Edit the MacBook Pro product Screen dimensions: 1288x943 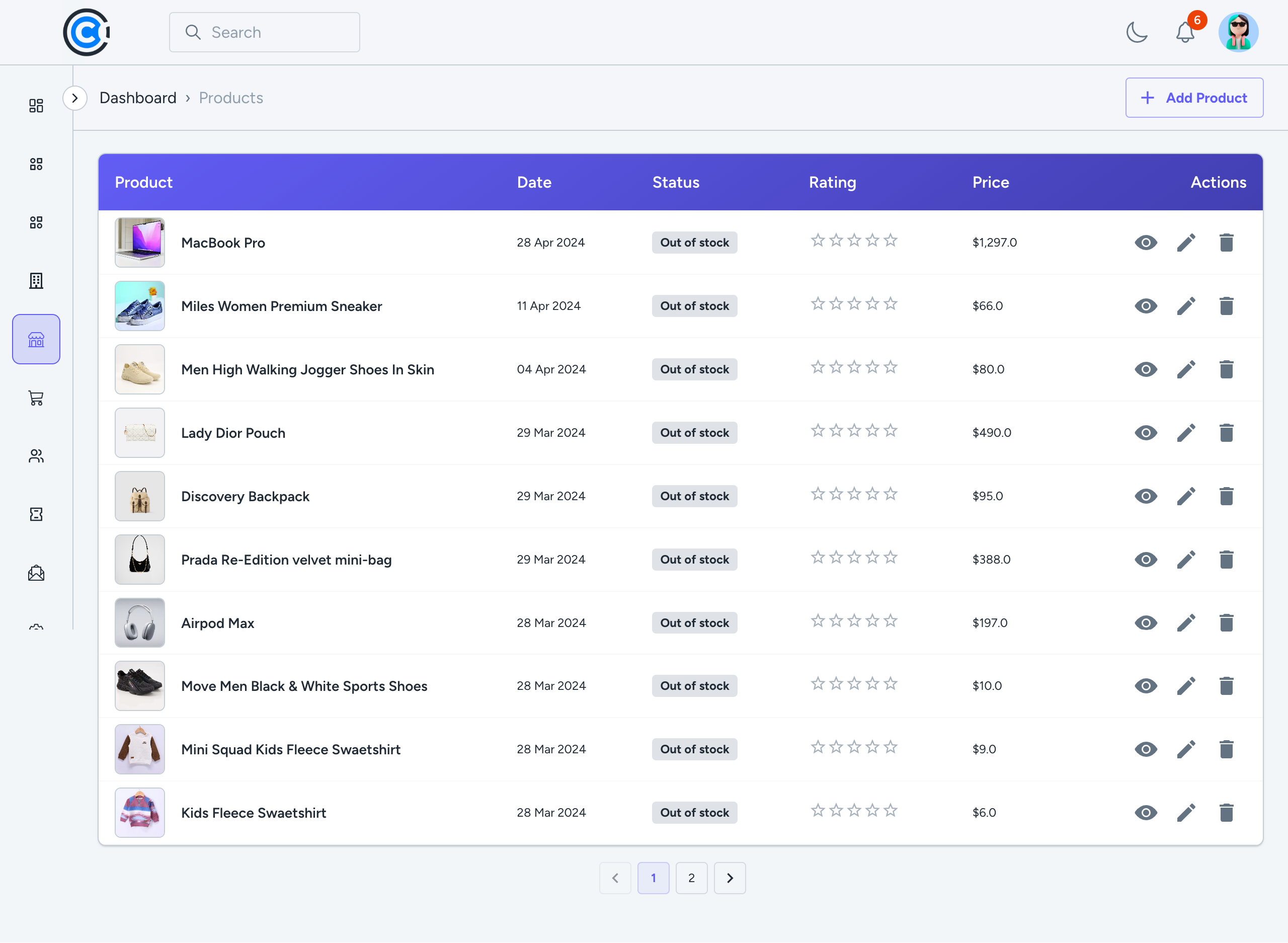pyautogui.click(x=1186, y=243)
